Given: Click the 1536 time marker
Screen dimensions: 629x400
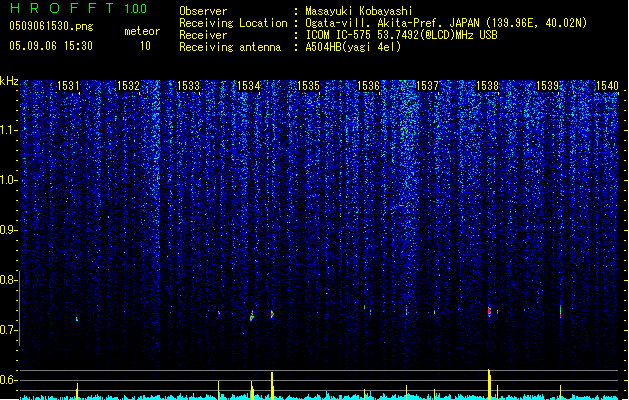Looking at the screenshot, I should pyautogui.click(x=368, y=86).
